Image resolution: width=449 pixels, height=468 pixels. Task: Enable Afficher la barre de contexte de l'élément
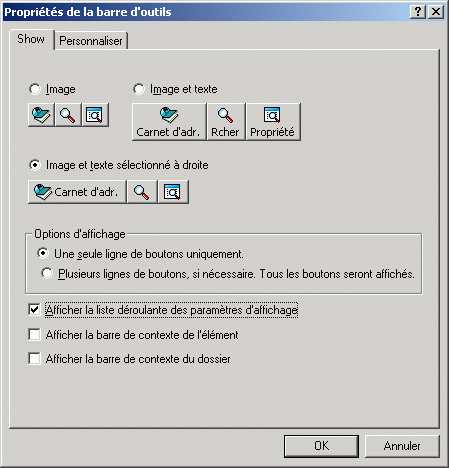click(35, 335)
